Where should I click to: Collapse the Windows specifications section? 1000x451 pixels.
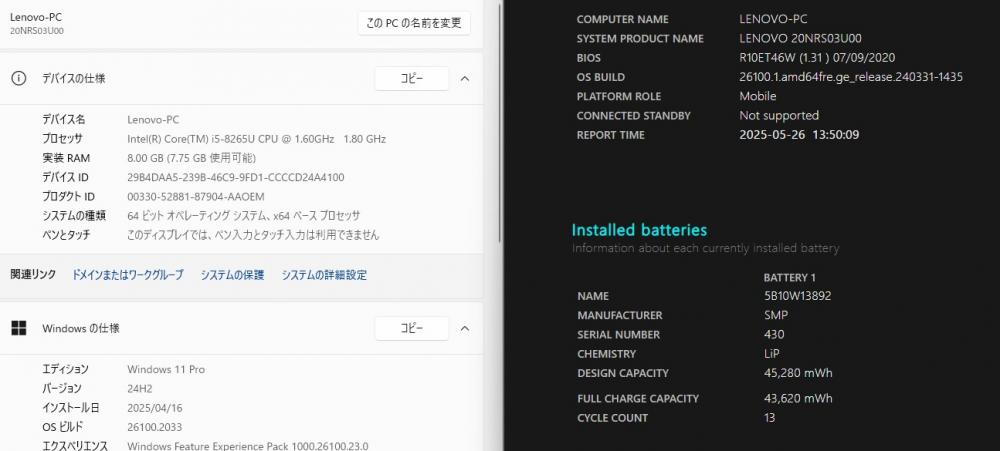[x=465, y=329]
